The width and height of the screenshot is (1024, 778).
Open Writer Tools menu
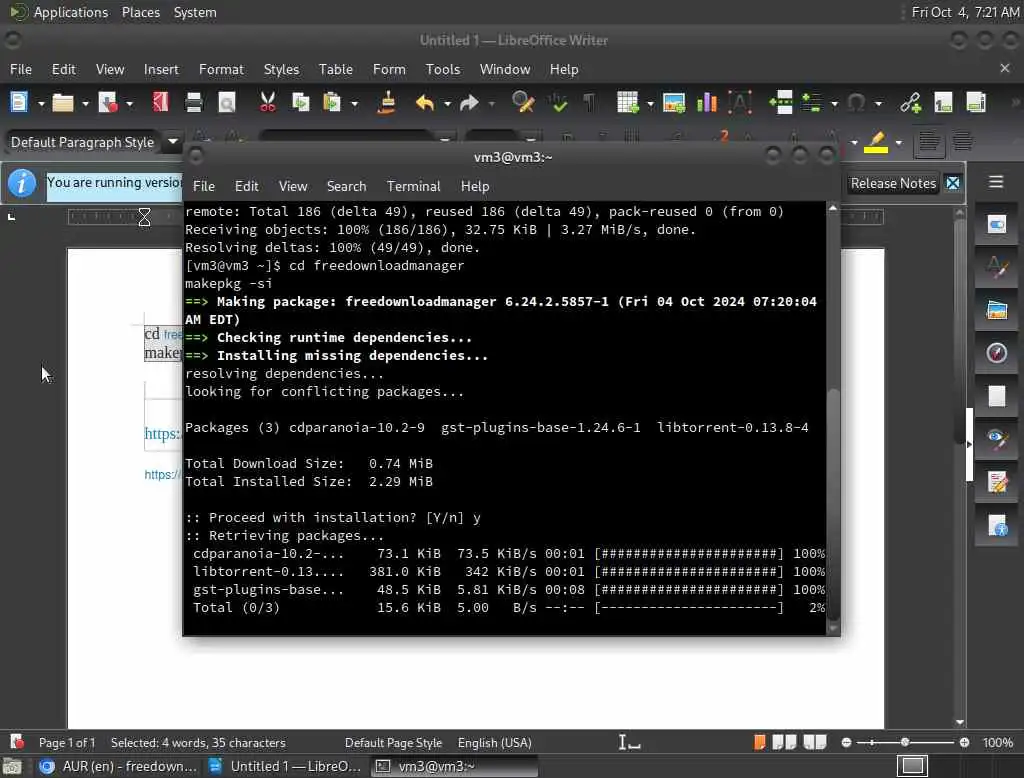click(443, 69)
